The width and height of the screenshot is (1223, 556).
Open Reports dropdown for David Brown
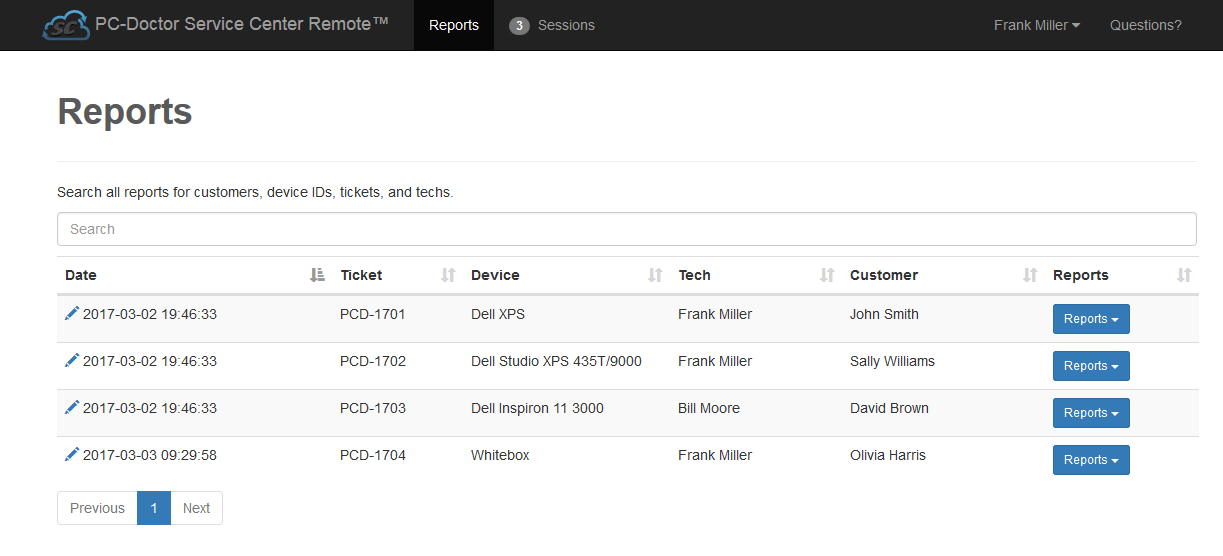pos(1091,413)
